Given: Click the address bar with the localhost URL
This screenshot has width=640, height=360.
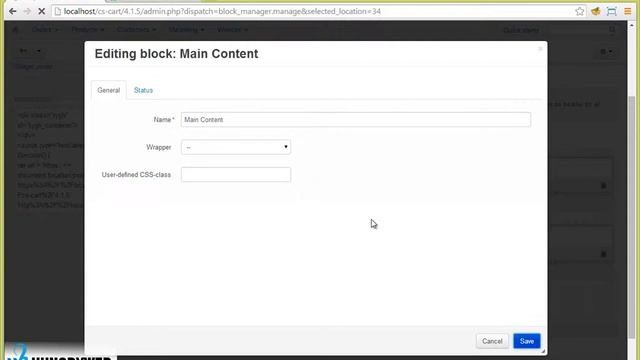Looking at the screenshot, I should click(x=314, y=11).
